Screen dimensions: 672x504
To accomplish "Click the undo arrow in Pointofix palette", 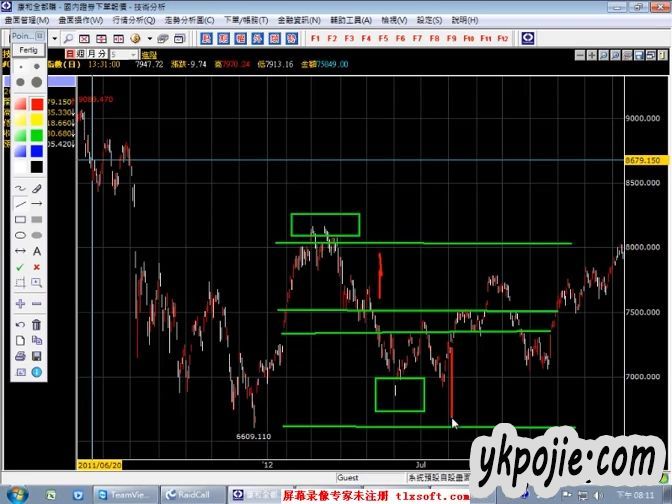I will click(x=20, y=324).
